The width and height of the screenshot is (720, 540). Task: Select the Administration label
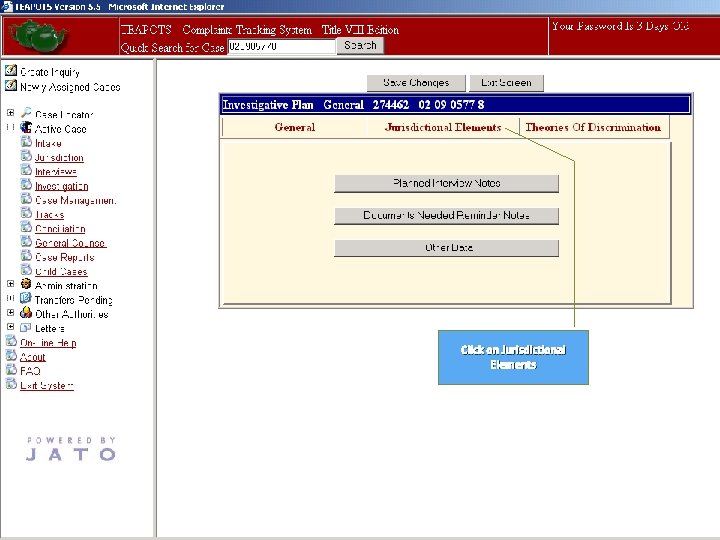pos(66,286)
